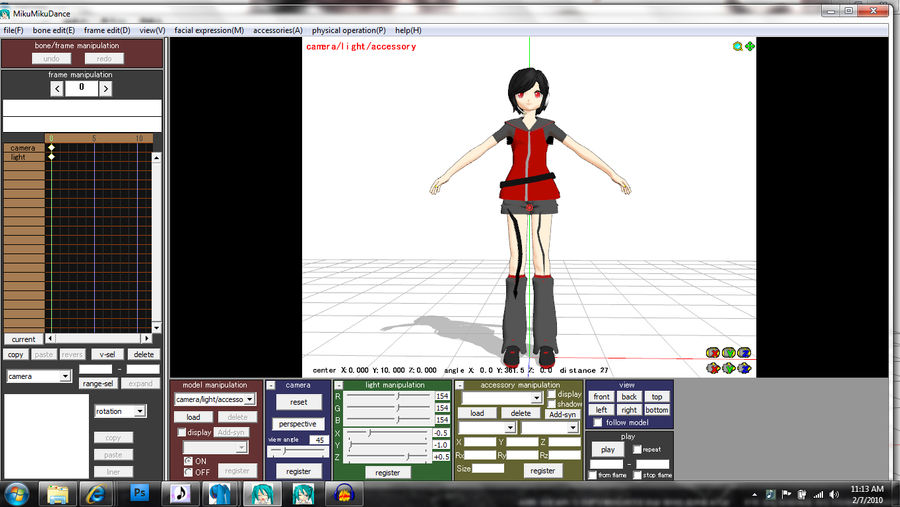Screen dimensions: 900x507
Task: Open Windows Explorer from the taskbar
Action: (57, 494)
